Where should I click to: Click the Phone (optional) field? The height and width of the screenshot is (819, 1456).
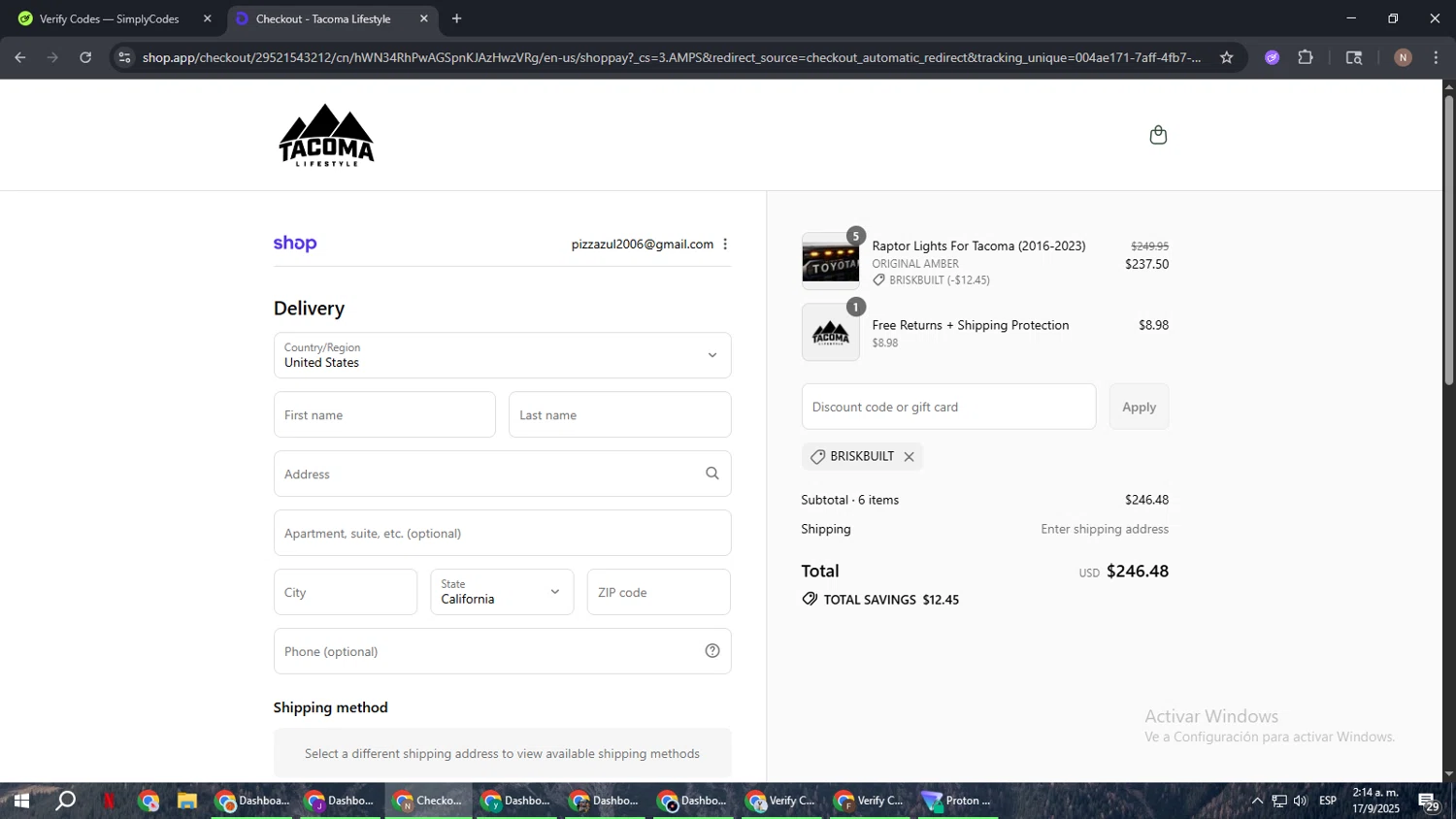502,651
